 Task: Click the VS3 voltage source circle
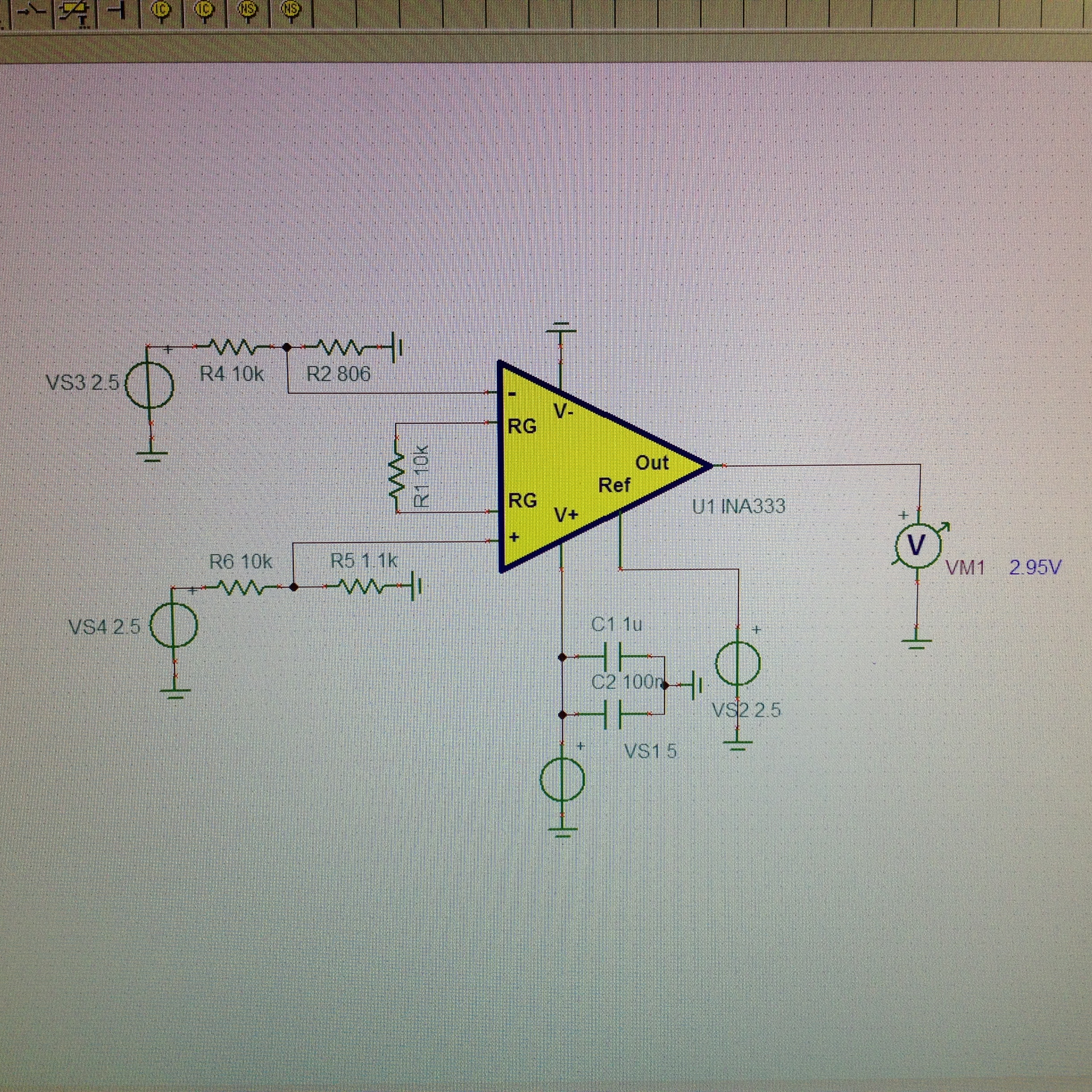[x=149, y=385]
